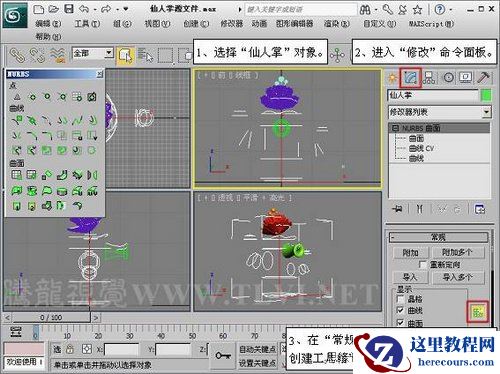The width and height of the screenshot is (500, 374).
Task: Open the 帮助(H) menu
Action: (x=48, y=36)
